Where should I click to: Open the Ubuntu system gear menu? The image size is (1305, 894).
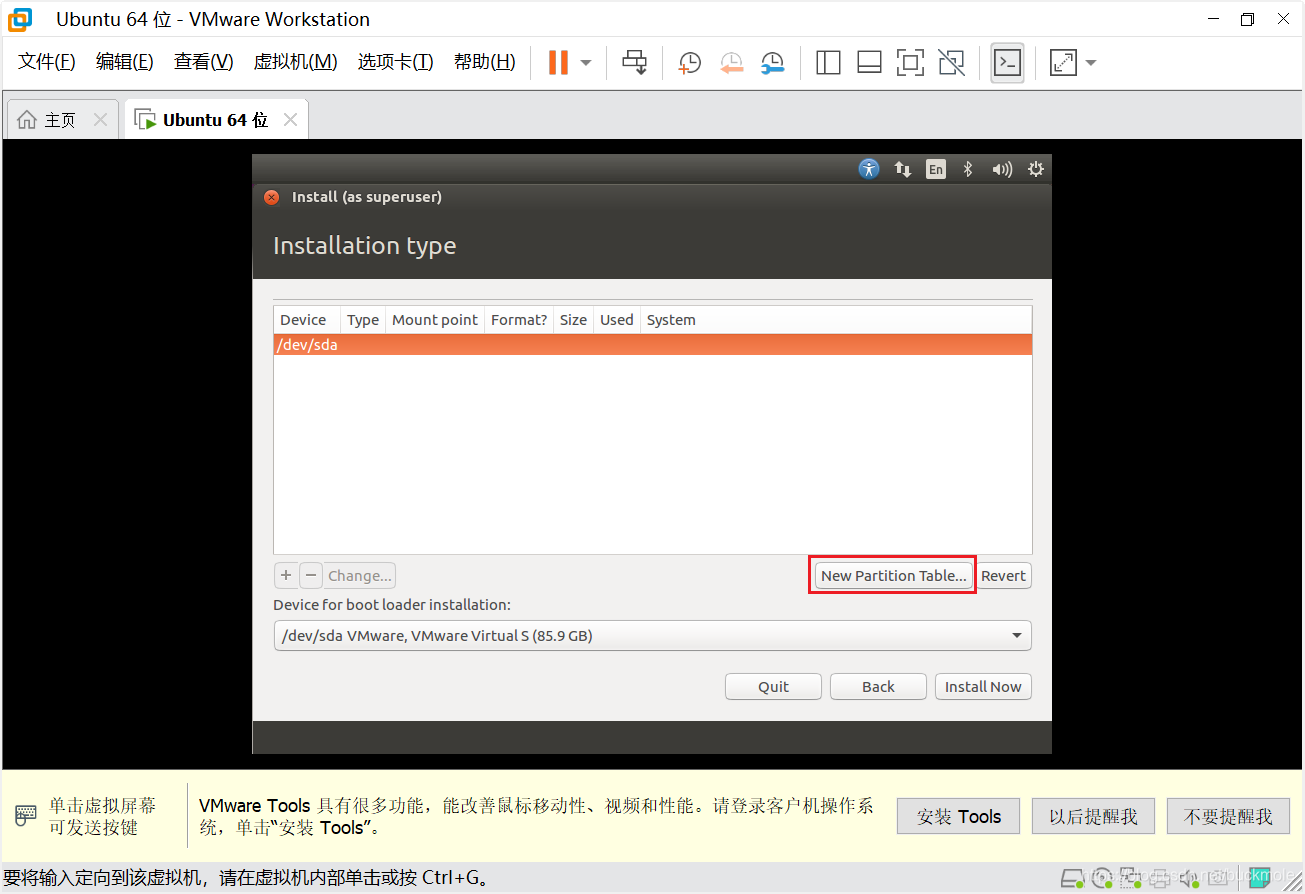[x=1036, y=169]
